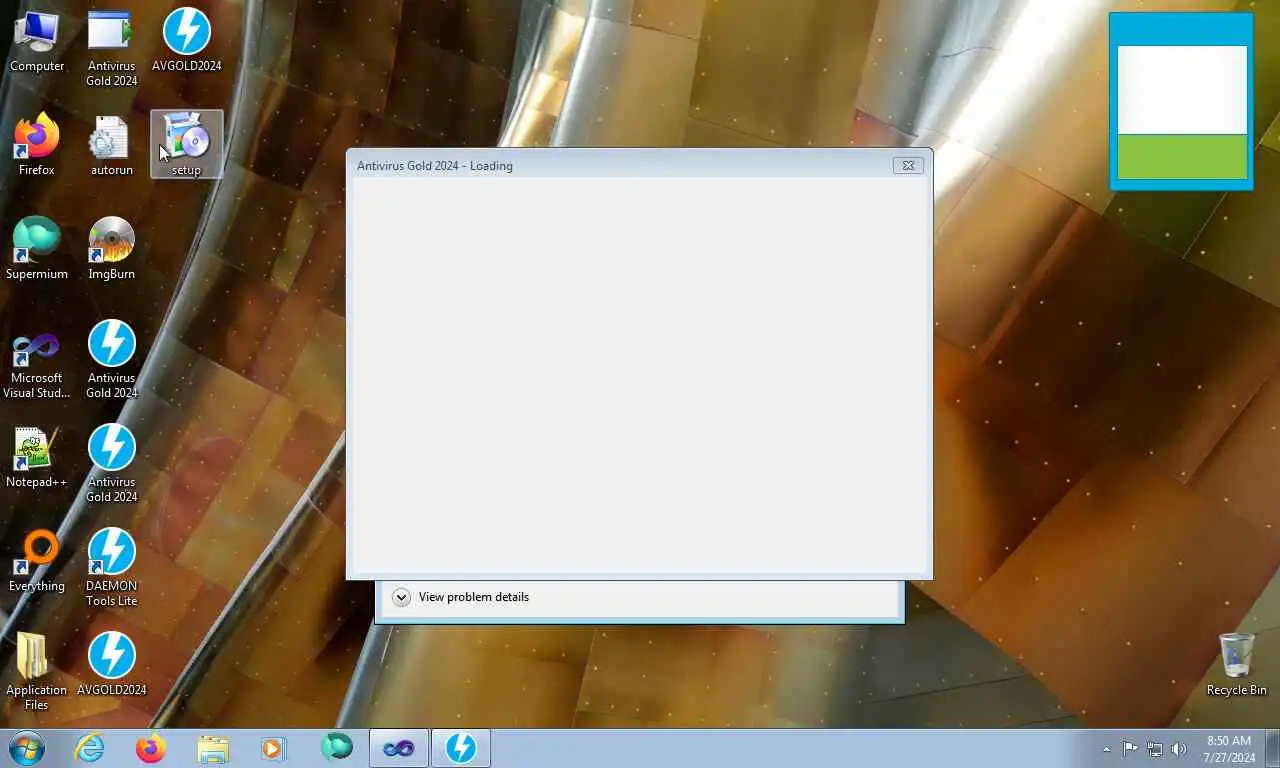Image resolution: width=1280 pixels, height=768 pixels.
Task: Click the Antivirus Gold 2024 - Loading title
Action: point(435,166)
